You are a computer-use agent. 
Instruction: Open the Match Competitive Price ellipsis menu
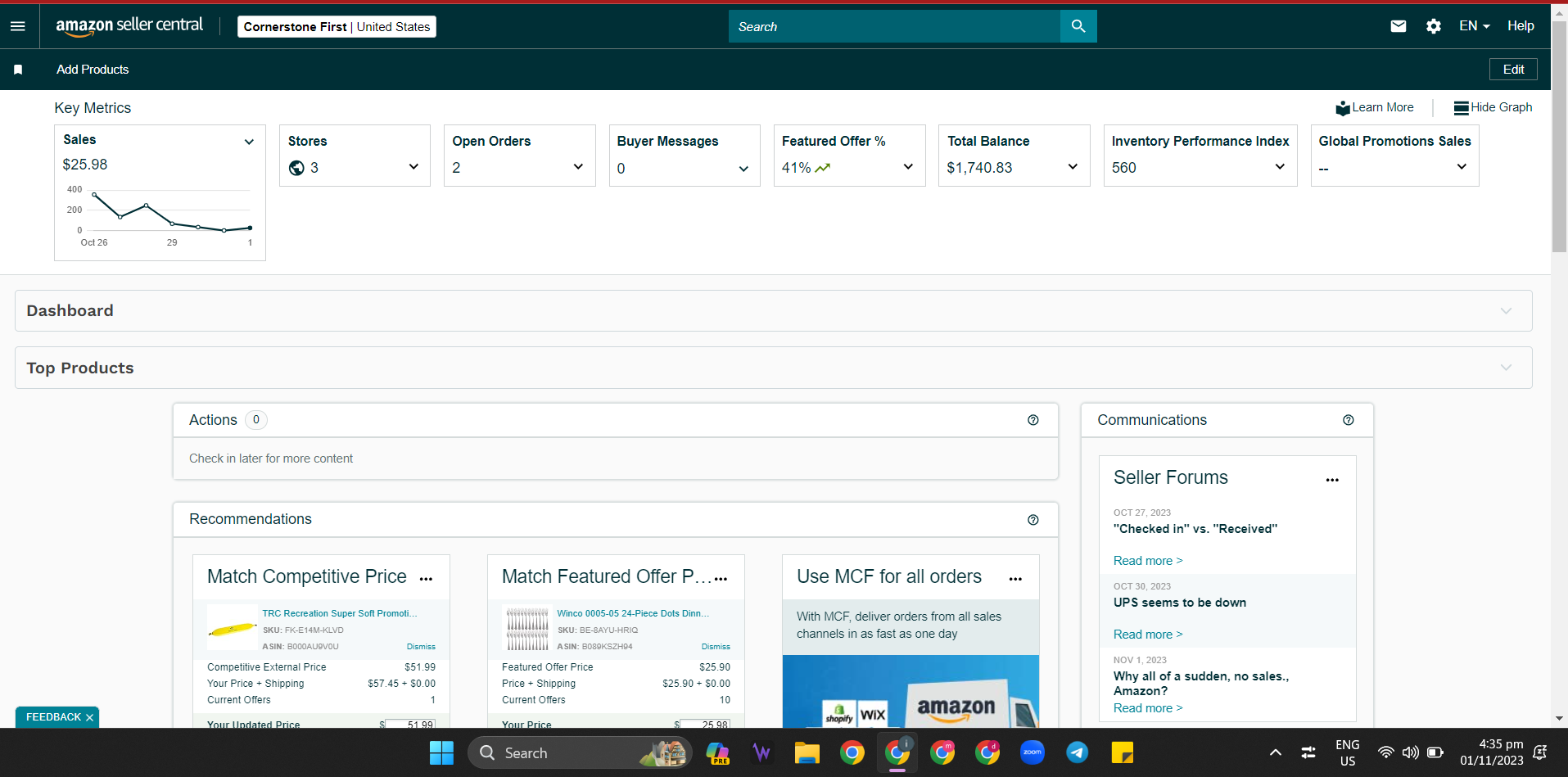coord(426,579)
